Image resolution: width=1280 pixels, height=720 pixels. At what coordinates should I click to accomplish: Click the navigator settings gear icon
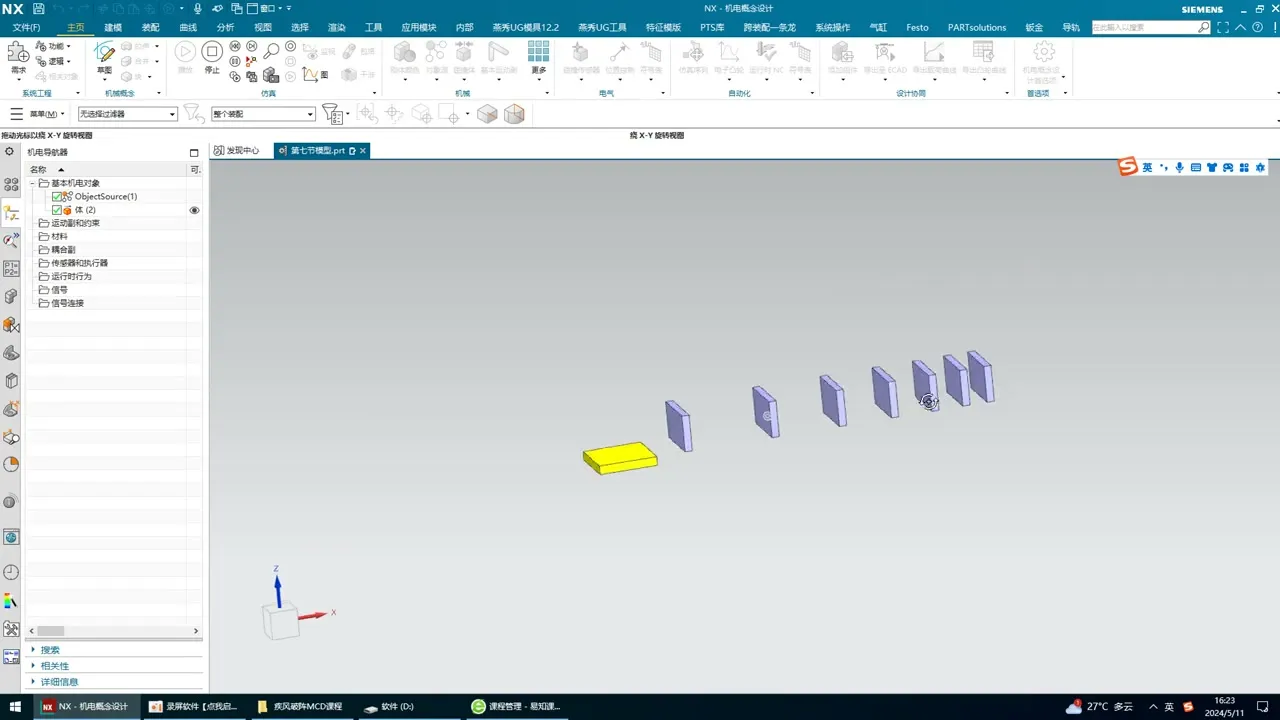(x=10, y=151)
